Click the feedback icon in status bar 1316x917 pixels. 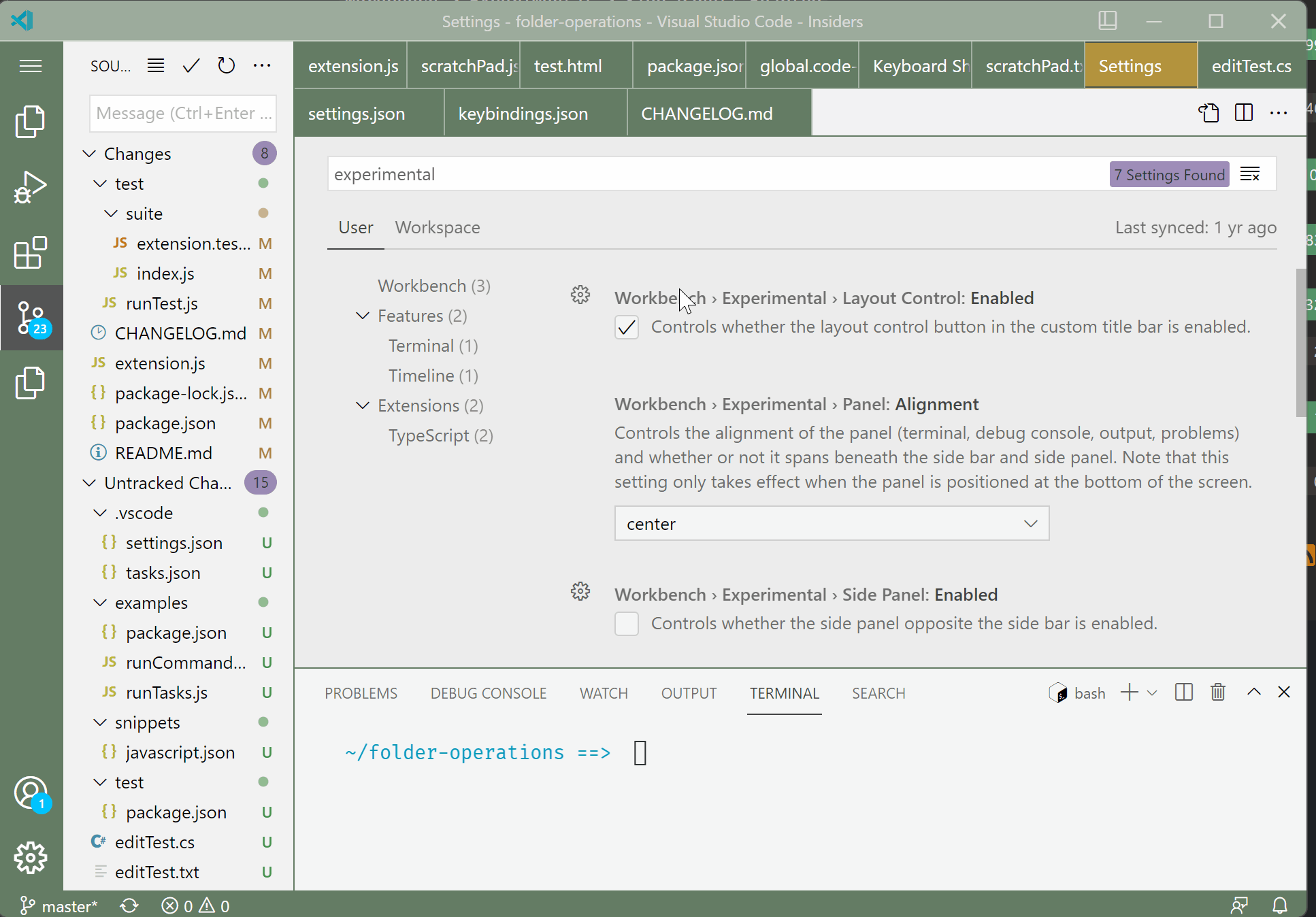point(1240,906)
